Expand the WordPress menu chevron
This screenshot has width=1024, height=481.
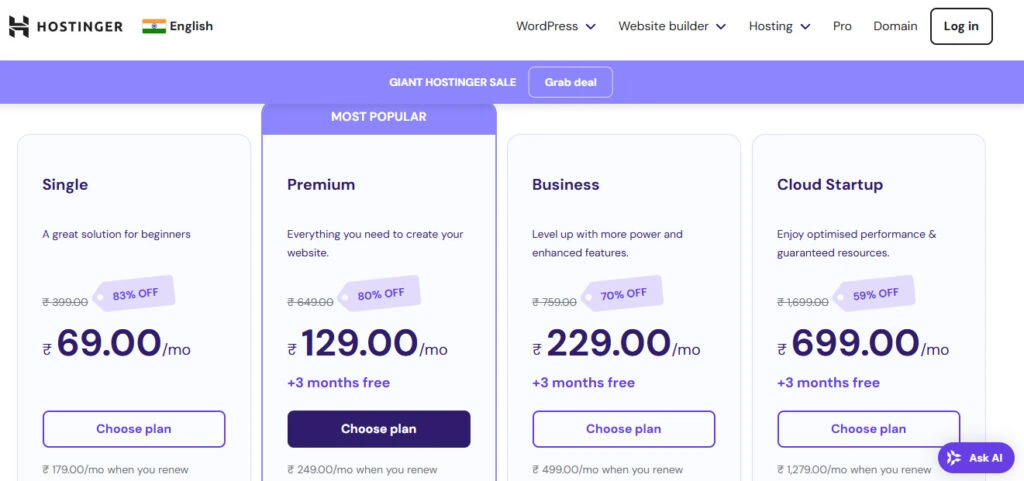point(590,27)
